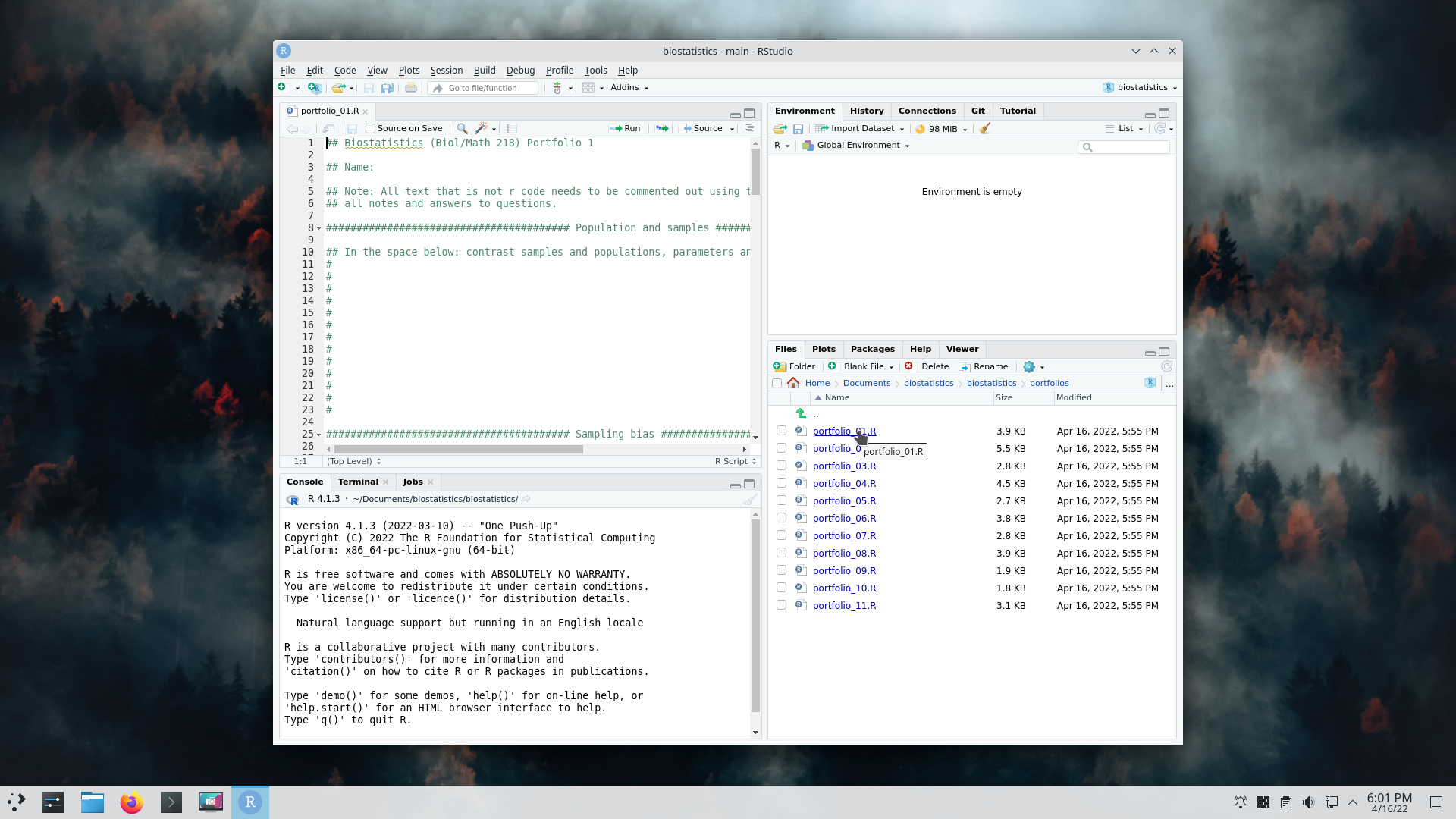The height and width of the screenshot is (819, 1456).
Task: Tick the checkbox for portfolio_09.R
Action: pyautogui.click(x=781, y=570)
